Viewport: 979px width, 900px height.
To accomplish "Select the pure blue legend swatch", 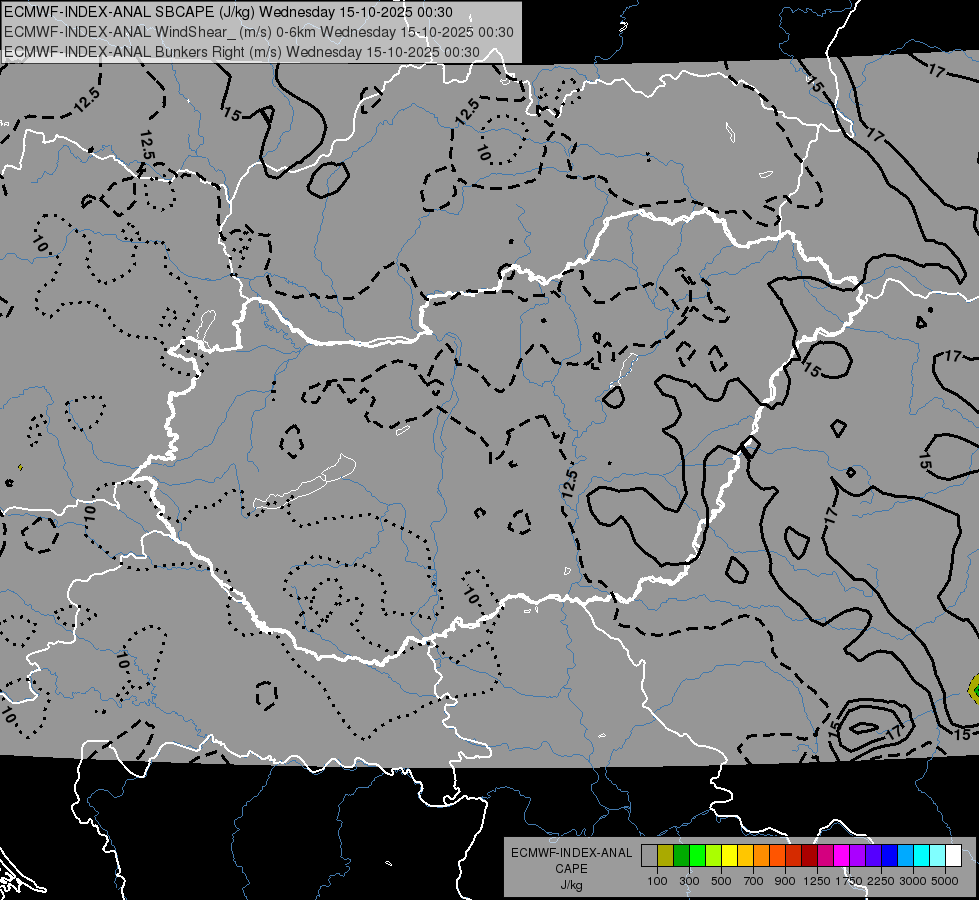I will (x=889, y=856).
